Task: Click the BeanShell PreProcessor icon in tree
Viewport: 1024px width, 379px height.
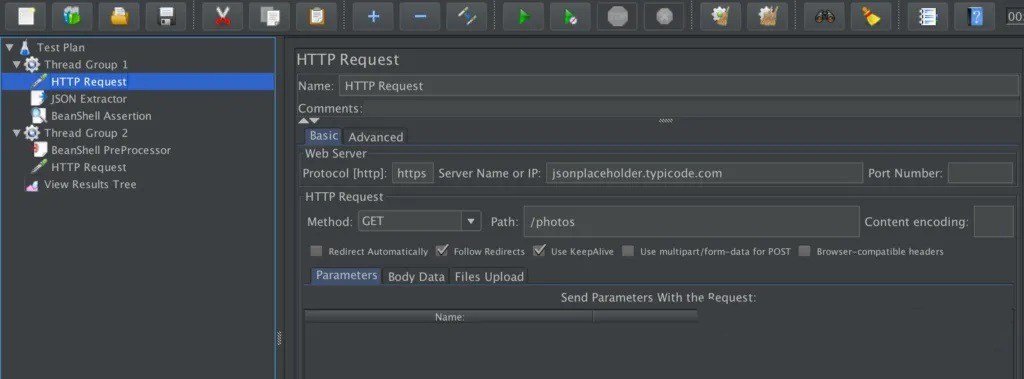Action: tap(39, 150)
